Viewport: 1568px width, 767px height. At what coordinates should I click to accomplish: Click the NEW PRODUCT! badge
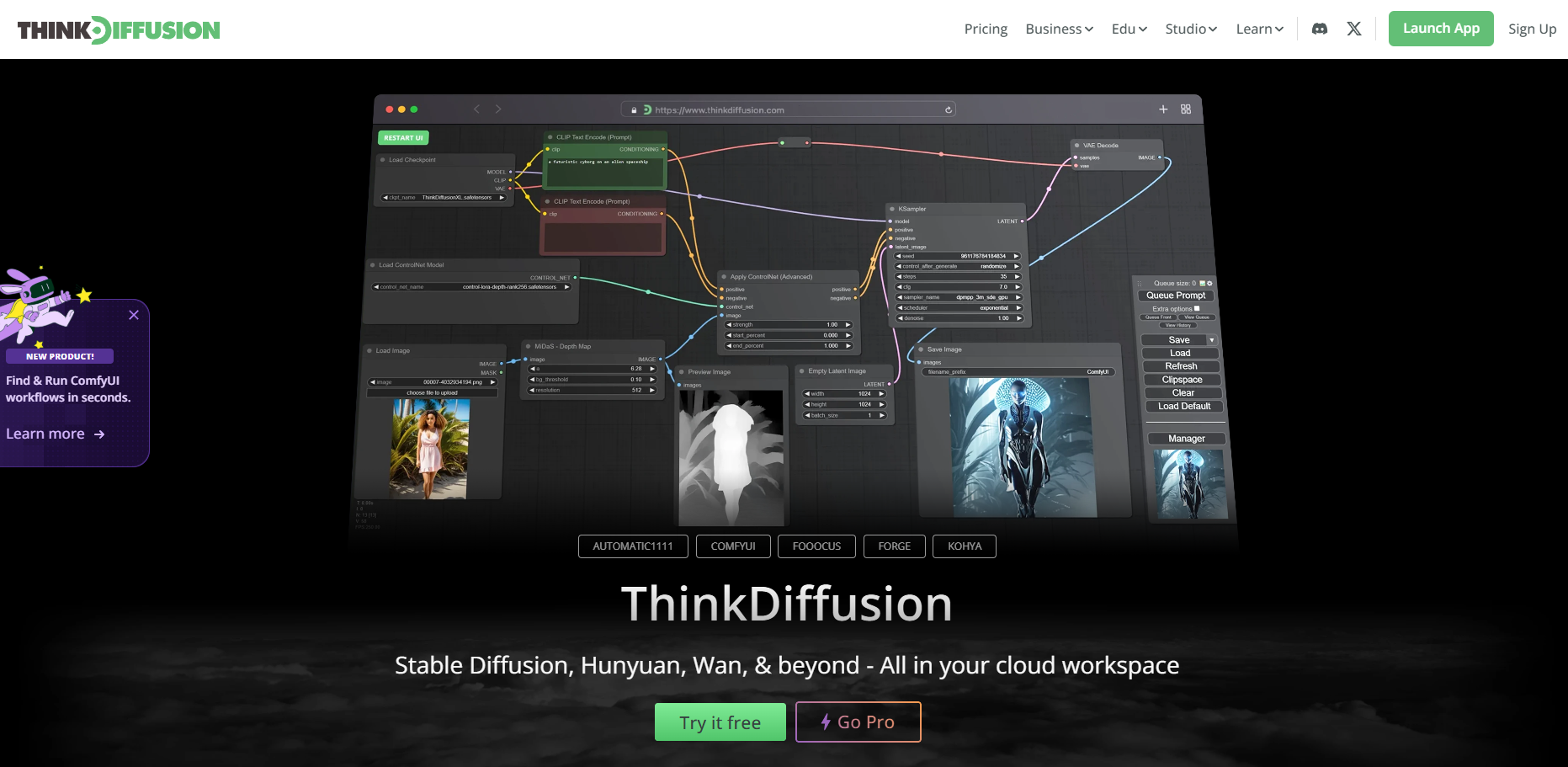(x=60, y=356)
